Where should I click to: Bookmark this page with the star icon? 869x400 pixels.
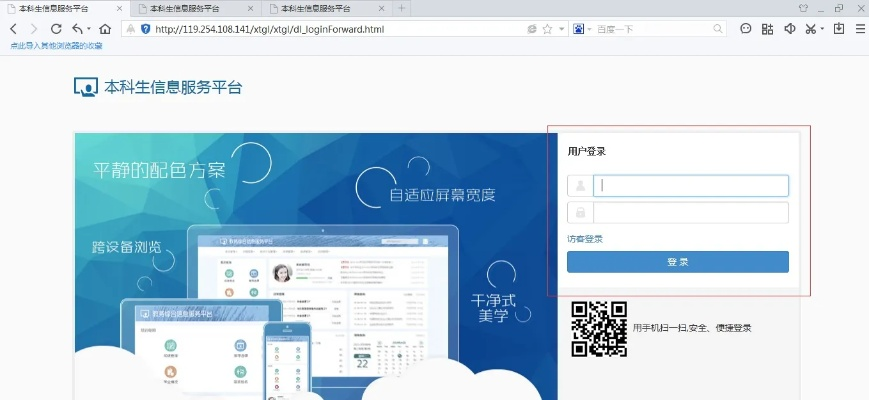point(548,29)
